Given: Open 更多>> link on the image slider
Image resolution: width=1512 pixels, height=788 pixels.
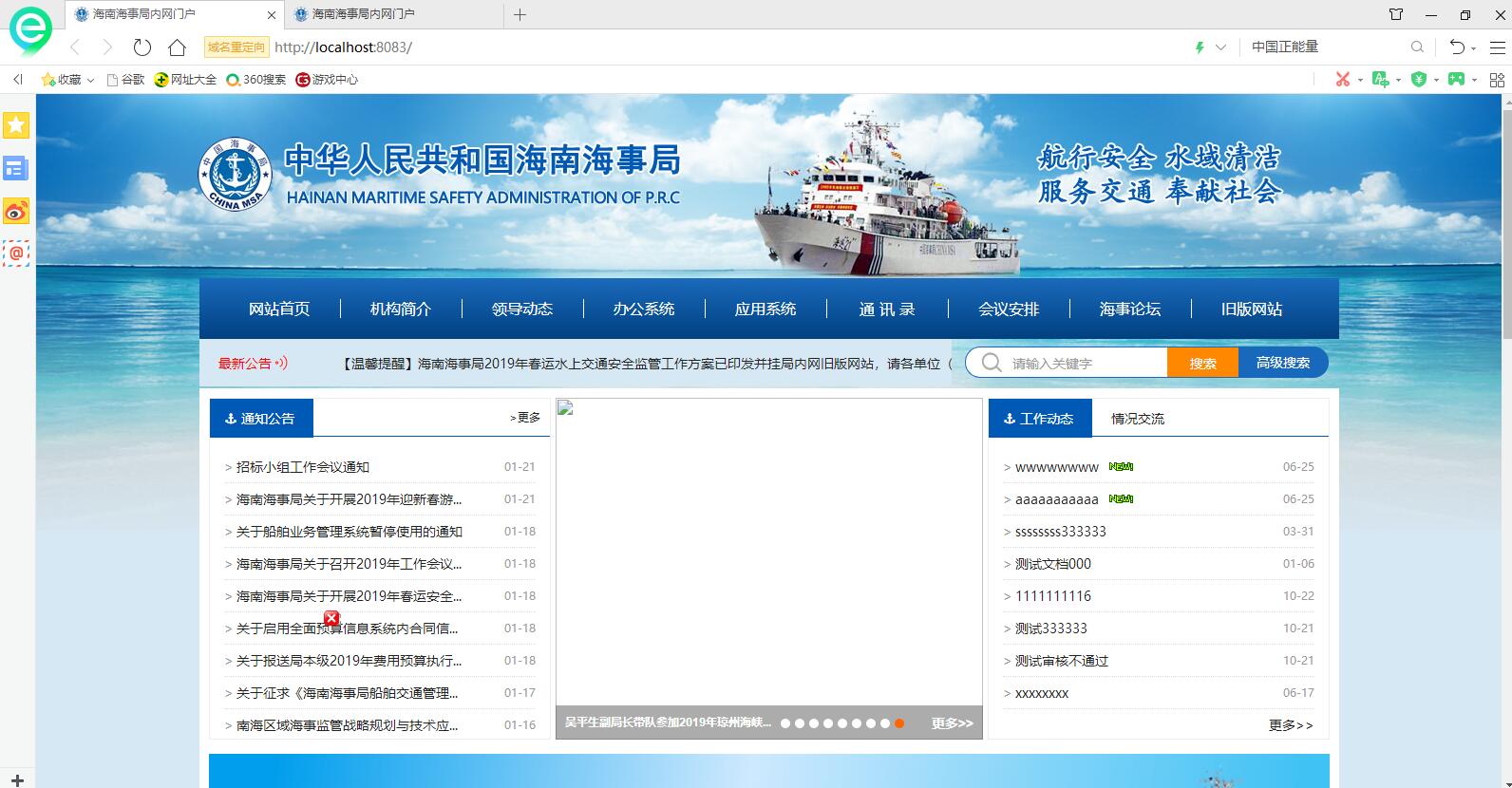Looking at the screenshot, I should pyautogui.click(x=953, y=723).
